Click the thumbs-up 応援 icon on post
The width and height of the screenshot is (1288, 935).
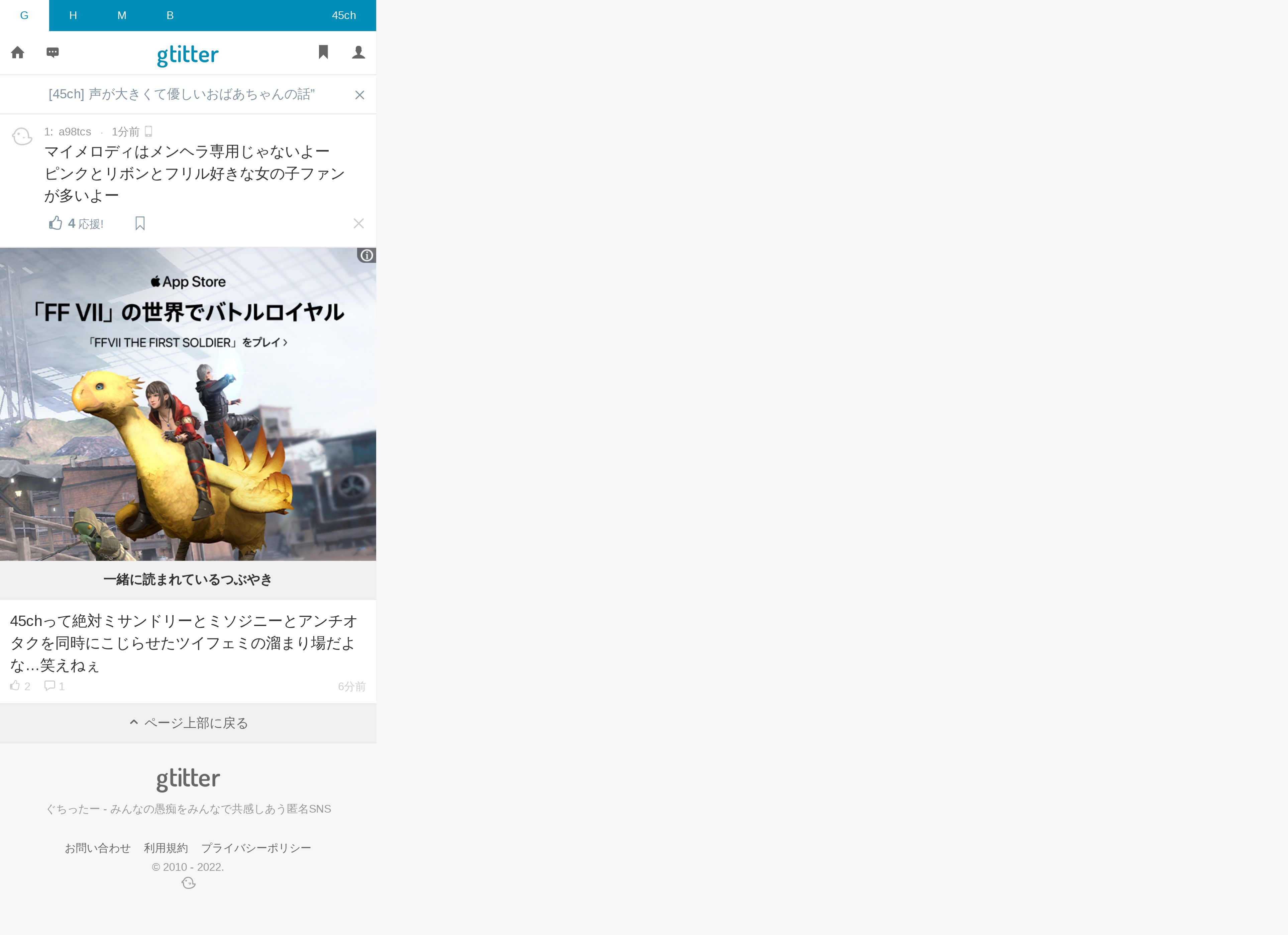[55, 223]
